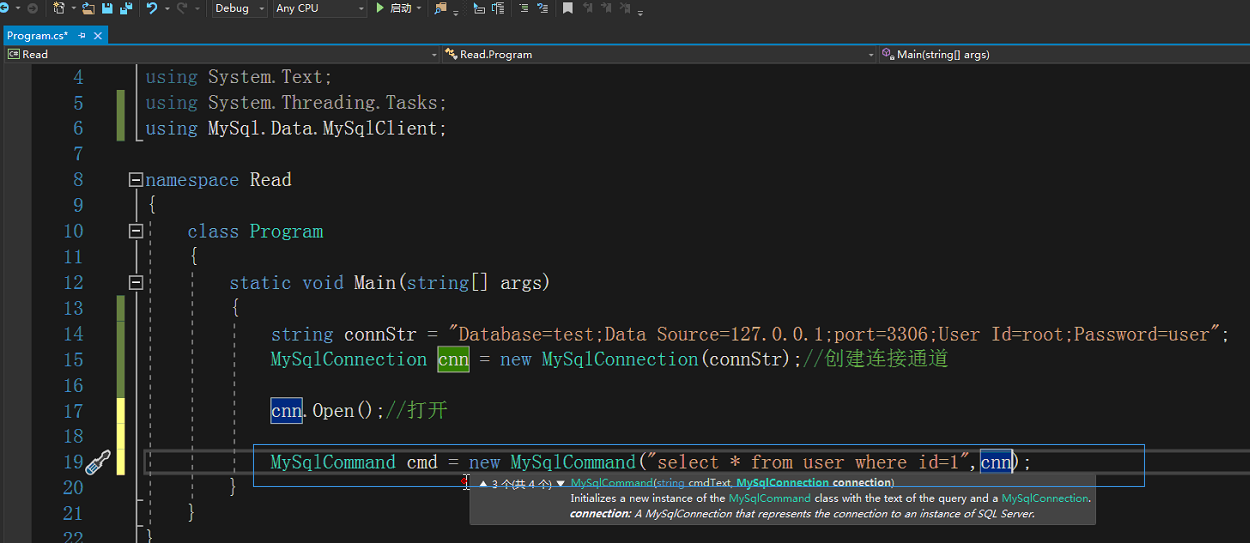Click the Navigate Forward arrow icon
Image resolution: width=1250 pixels, height=543 pixels.
click(32, 8)
